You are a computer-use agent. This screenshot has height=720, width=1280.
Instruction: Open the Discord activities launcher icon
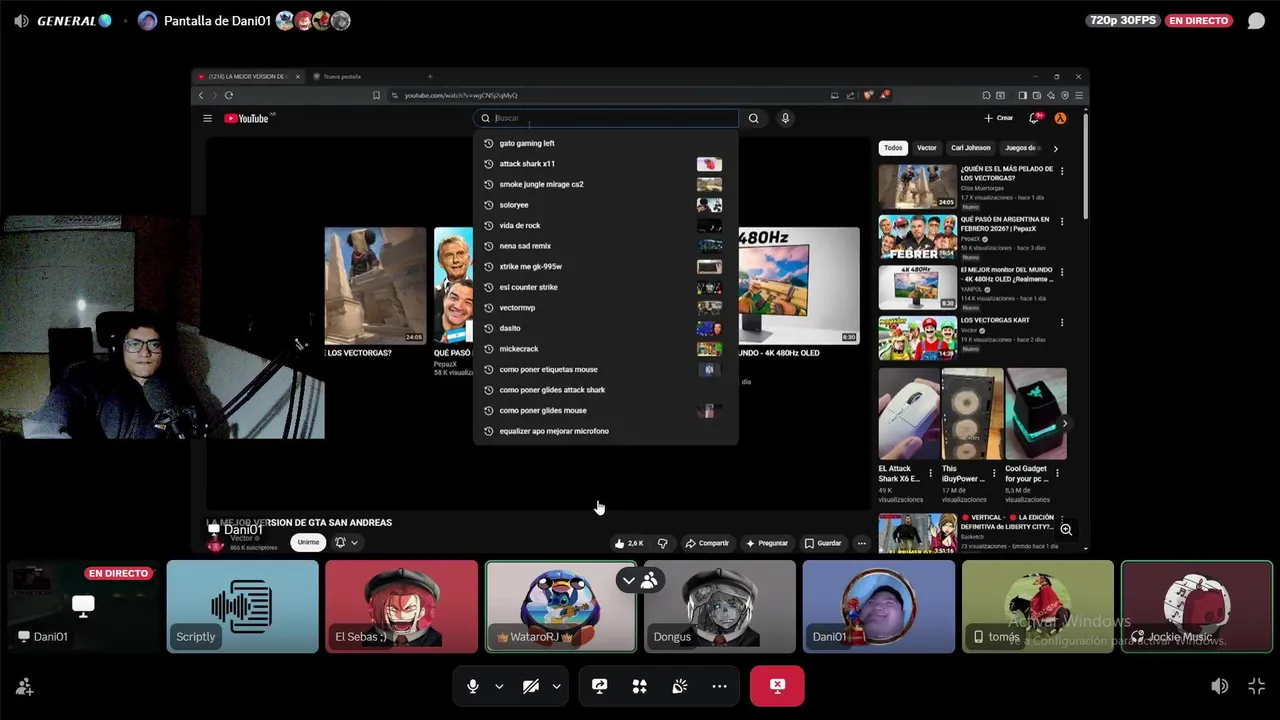(639, 686)
